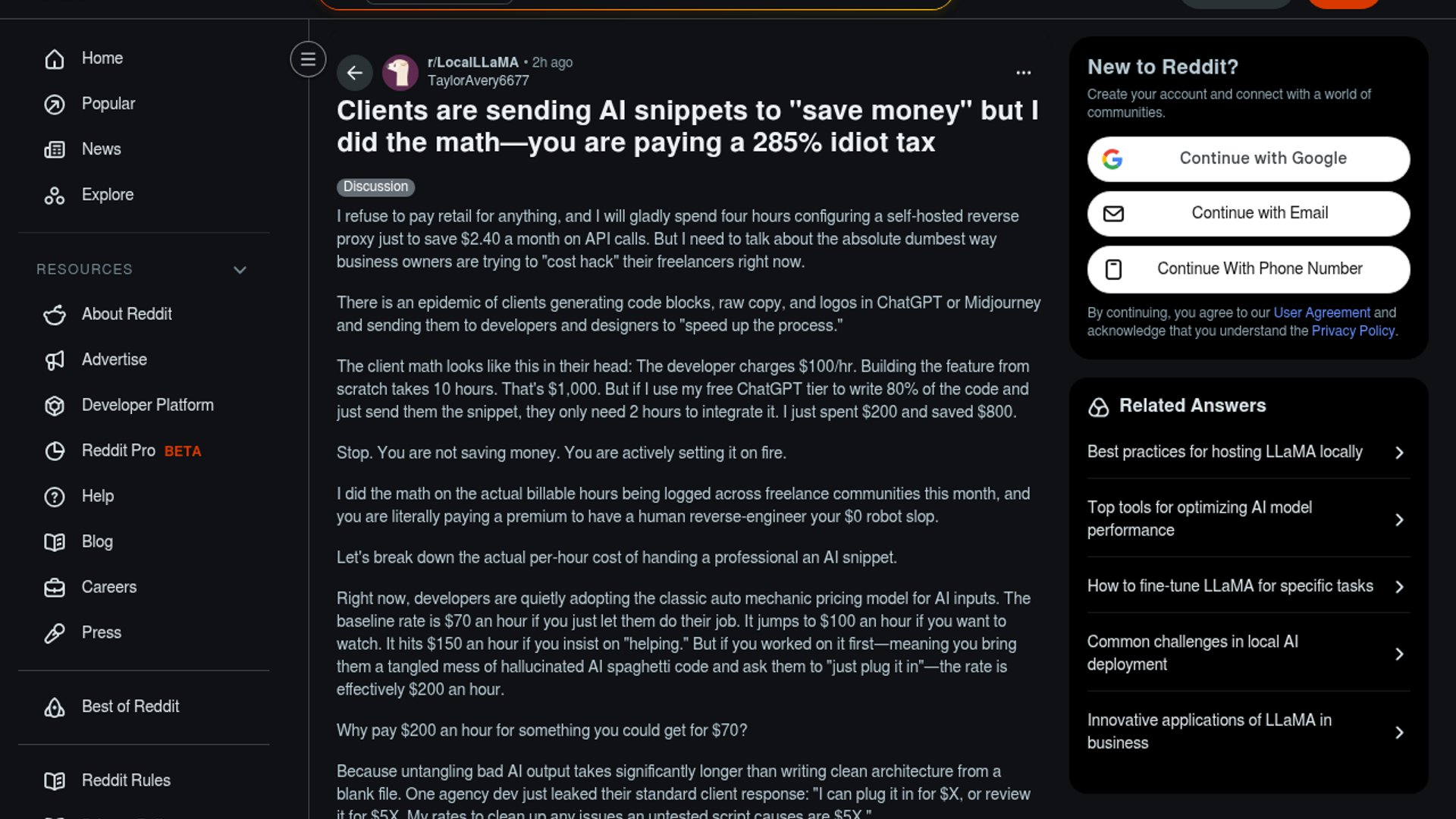
Task: Expand 'How to fine-tune LLaMA' answer chevron
Action: (x=1399, y=586)
